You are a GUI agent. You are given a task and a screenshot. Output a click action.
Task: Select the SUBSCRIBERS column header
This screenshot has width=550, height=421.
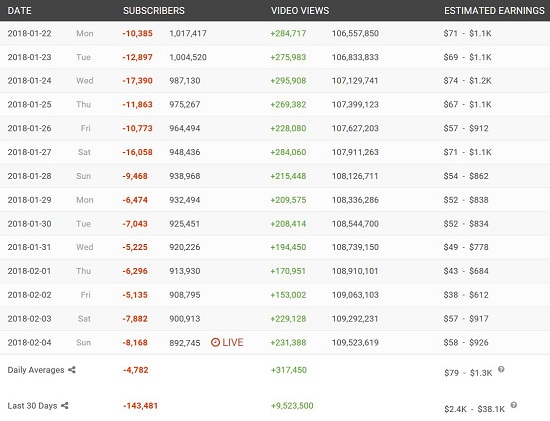pos(154,11)
